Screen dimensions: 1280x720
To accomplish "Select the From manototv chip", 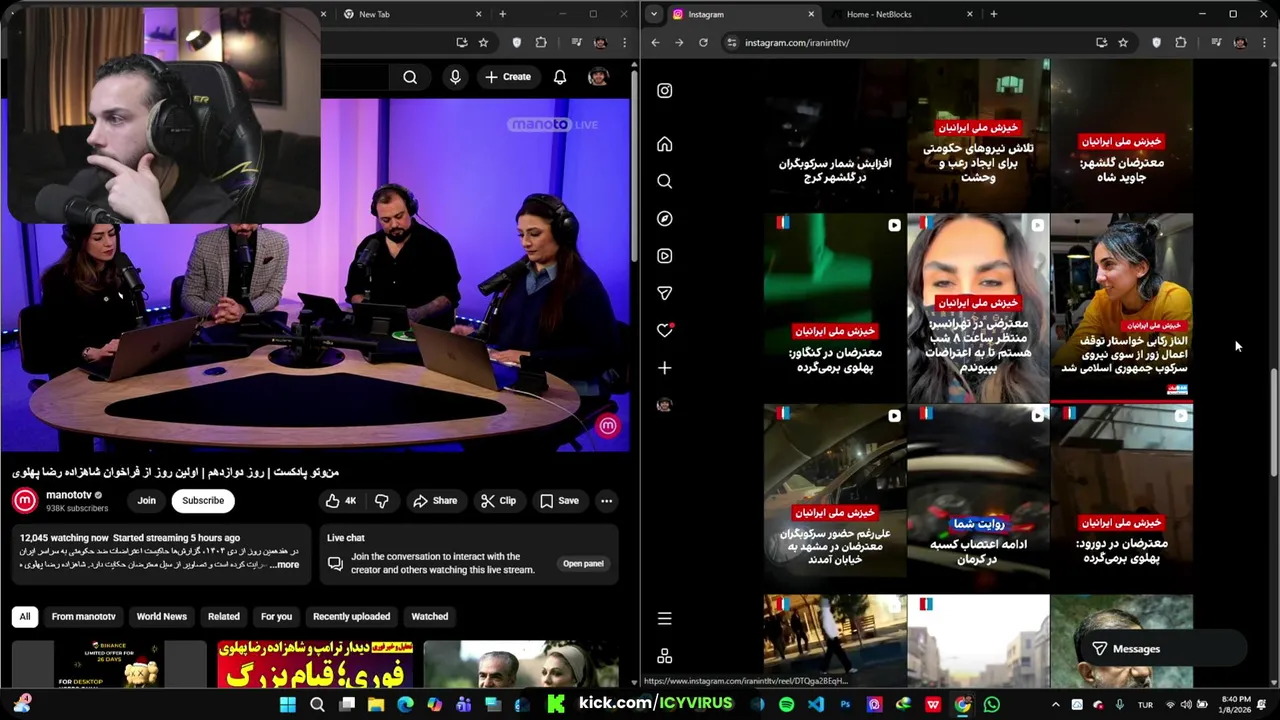I will (83, 616).
